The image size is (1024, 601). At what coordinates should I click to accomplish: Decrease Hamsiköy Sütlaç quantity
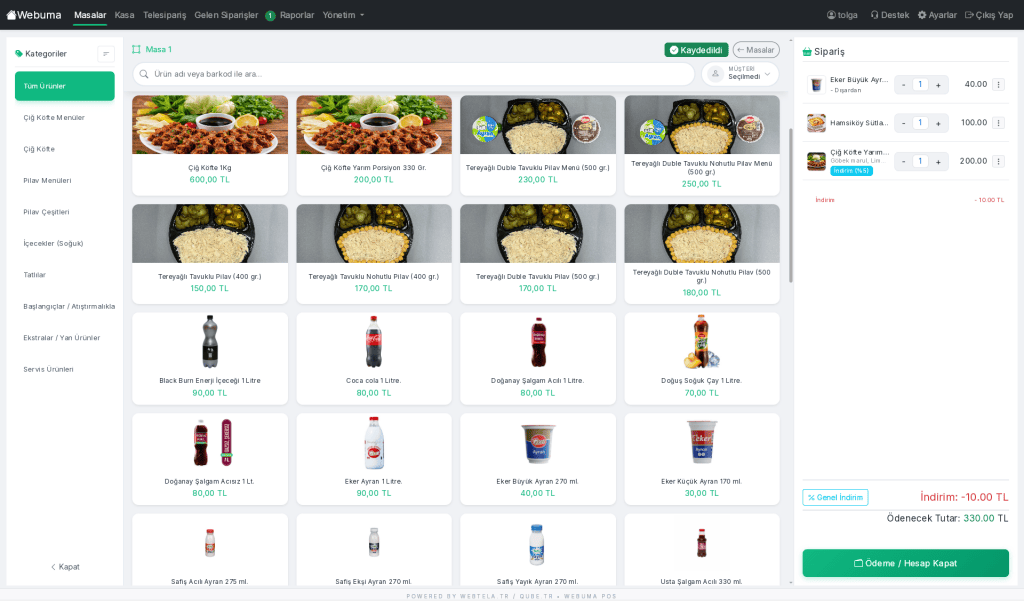[x=904, y=123]
